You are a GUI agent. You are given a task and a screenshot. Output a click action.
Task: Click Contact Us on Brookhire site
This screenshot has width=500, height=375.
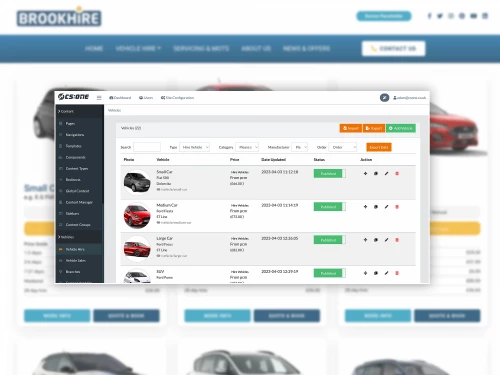(x=394, y=49)
